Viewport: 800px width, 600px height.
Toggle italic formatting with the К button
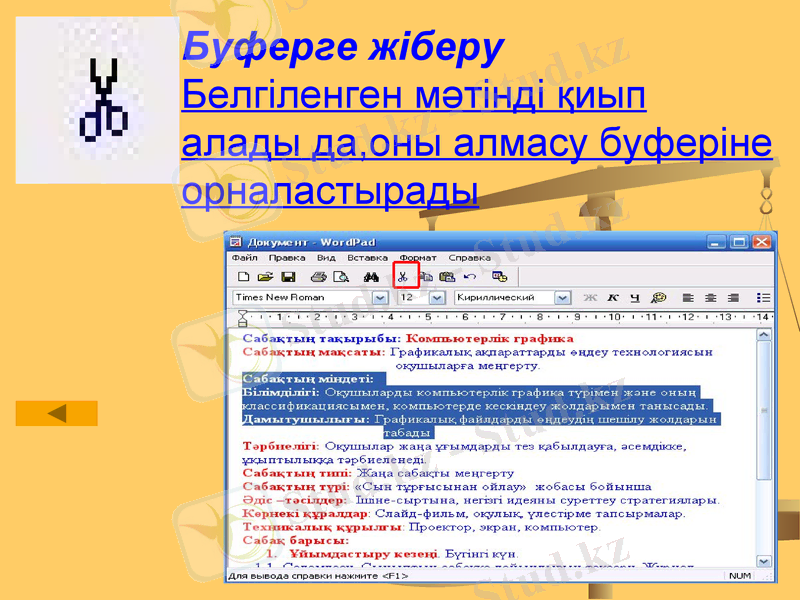(x=613, y=297)
